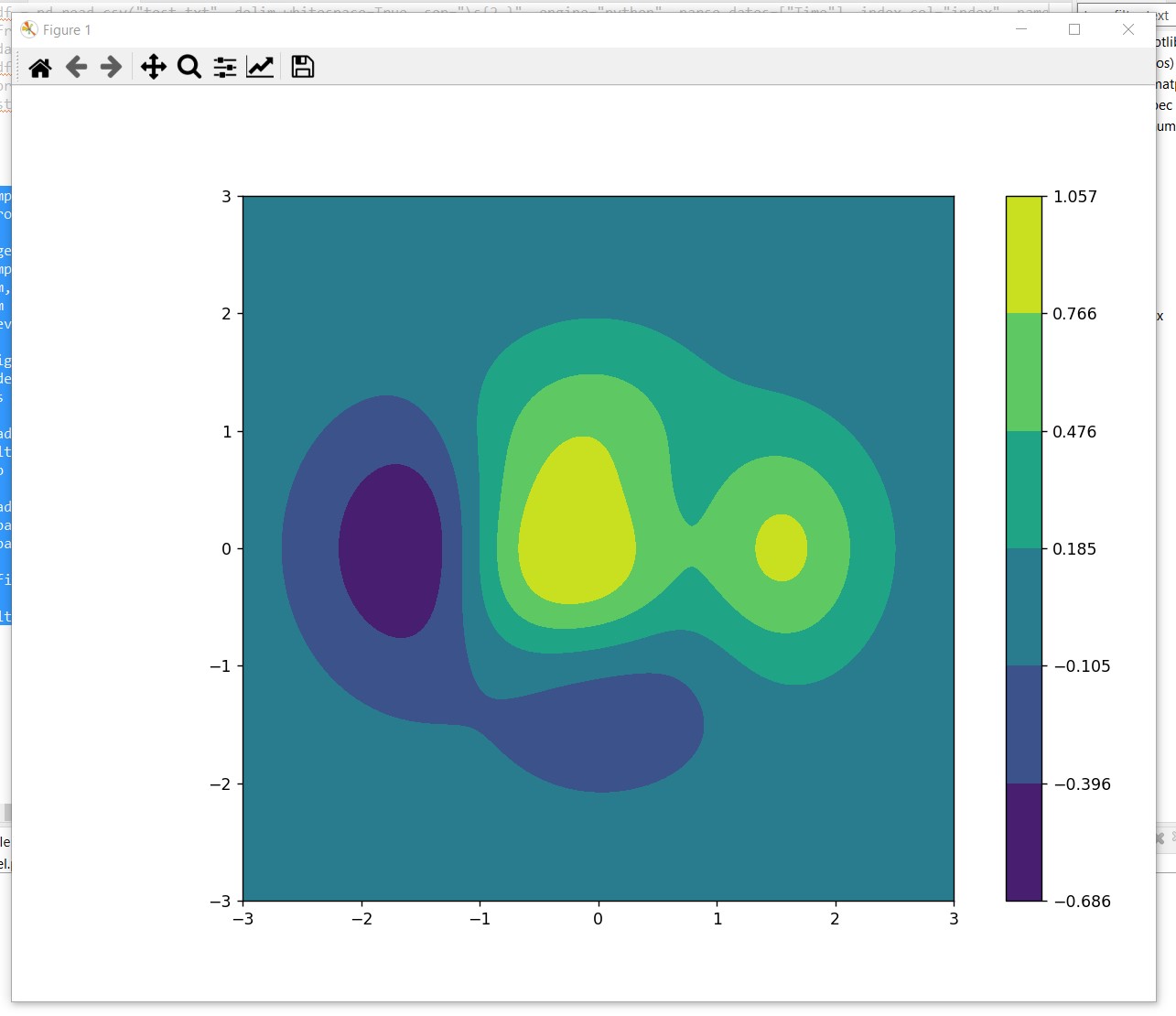Viewport: 1176px width, 1016px height.
Task: Minimize the Figure 1 window
Action: tap(1021, 29)
